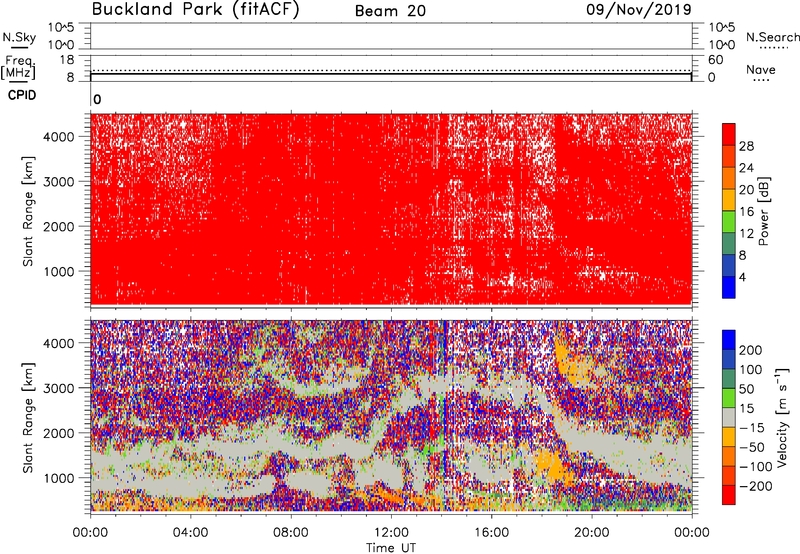This screenshot has height=554, width=800.
Task: Click the blue bottom segment of Power colorbar
Action: (x=729, y=287)
